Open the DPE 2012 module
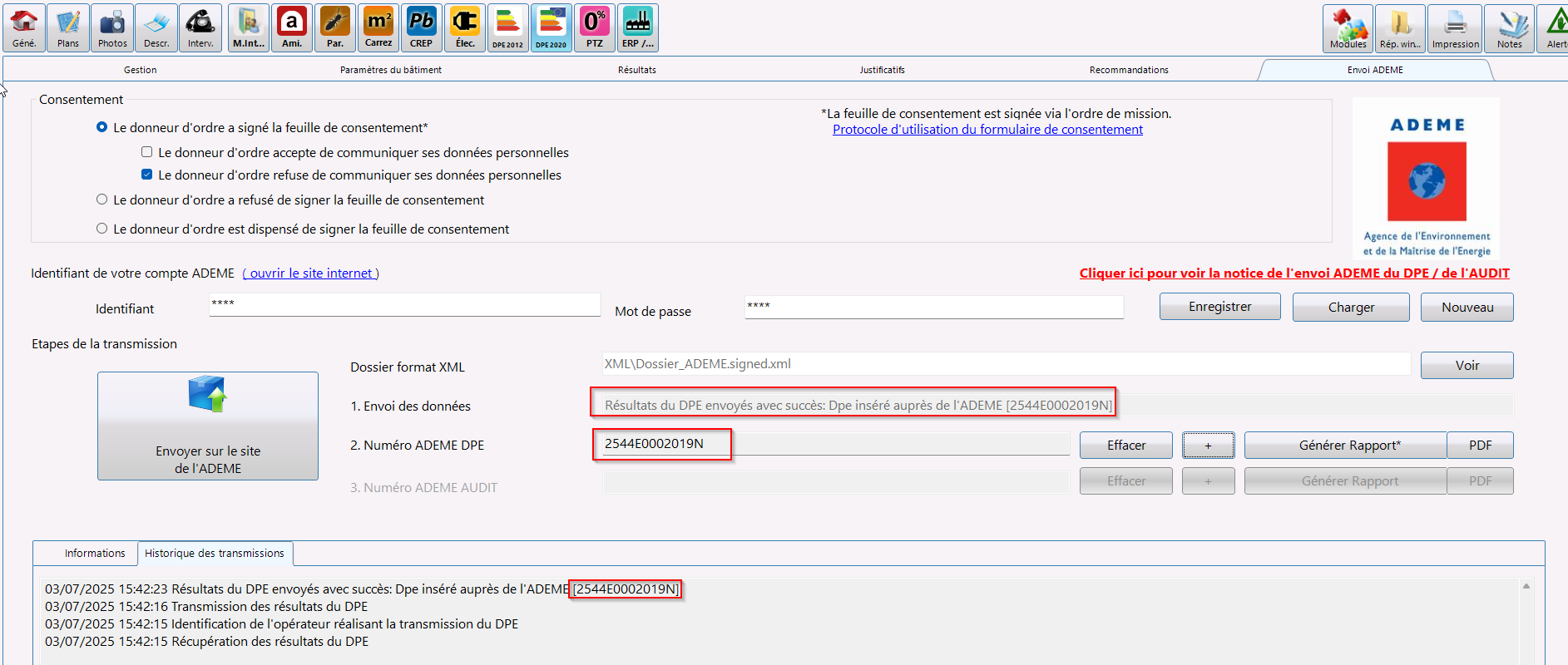The image size is (1568, 665). point(508,27)
